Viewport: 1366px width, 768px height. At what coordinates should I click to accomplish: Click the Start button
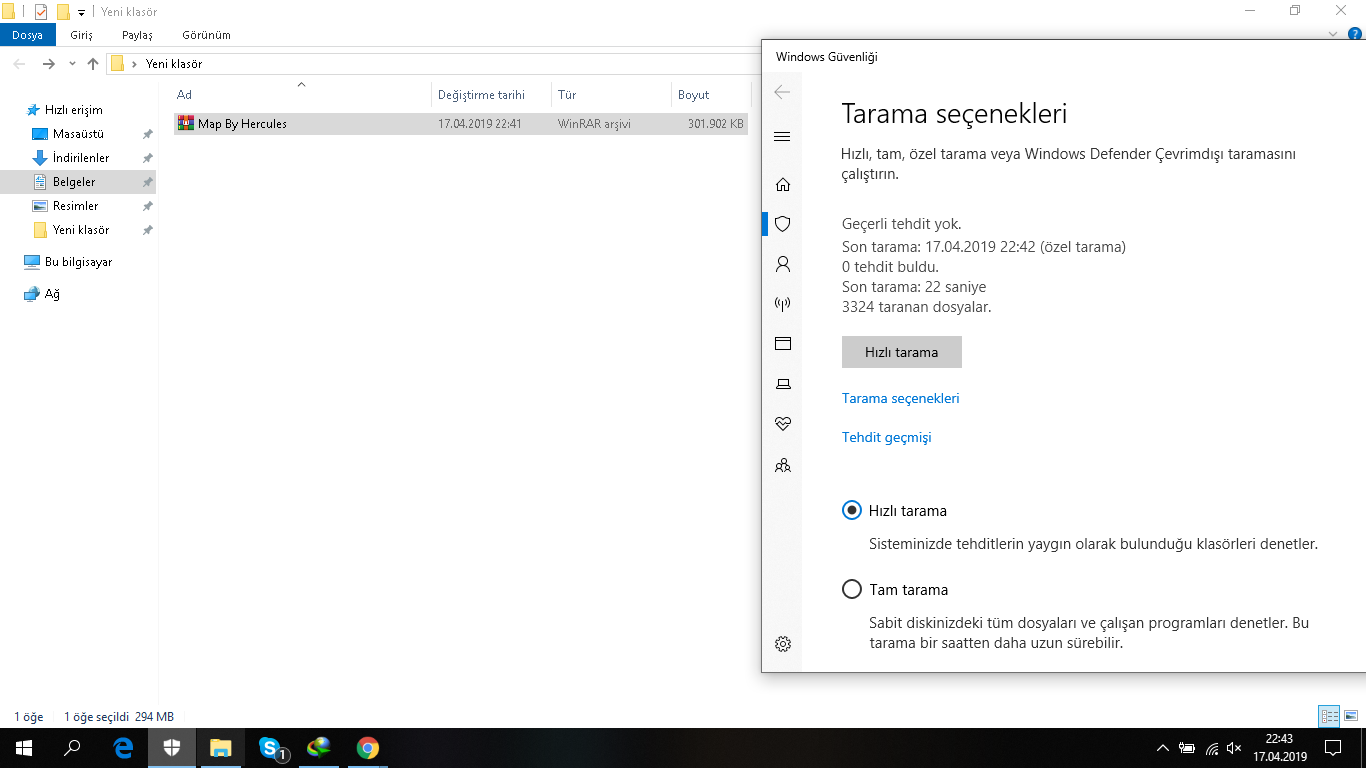(24, 748)
